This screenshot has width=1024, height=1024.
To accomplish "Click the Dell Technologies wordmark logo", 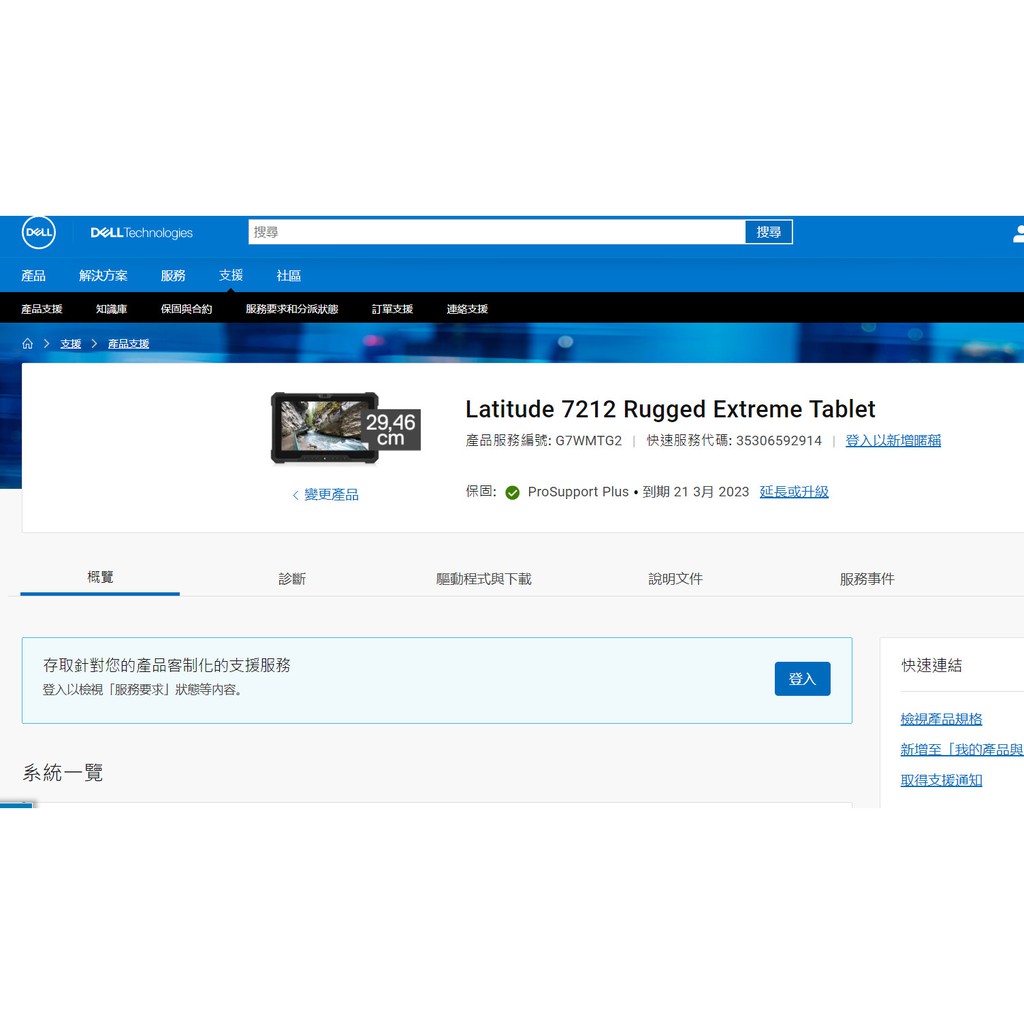I will pyautogui.click(x=141, y=233).
